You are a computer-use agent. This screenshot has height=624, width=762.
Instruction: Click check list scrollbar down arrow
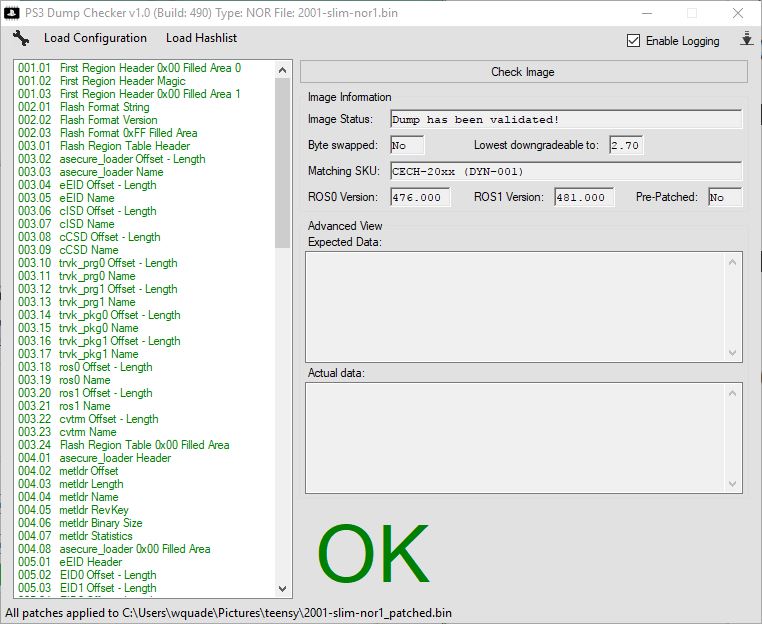click(282, 589)
